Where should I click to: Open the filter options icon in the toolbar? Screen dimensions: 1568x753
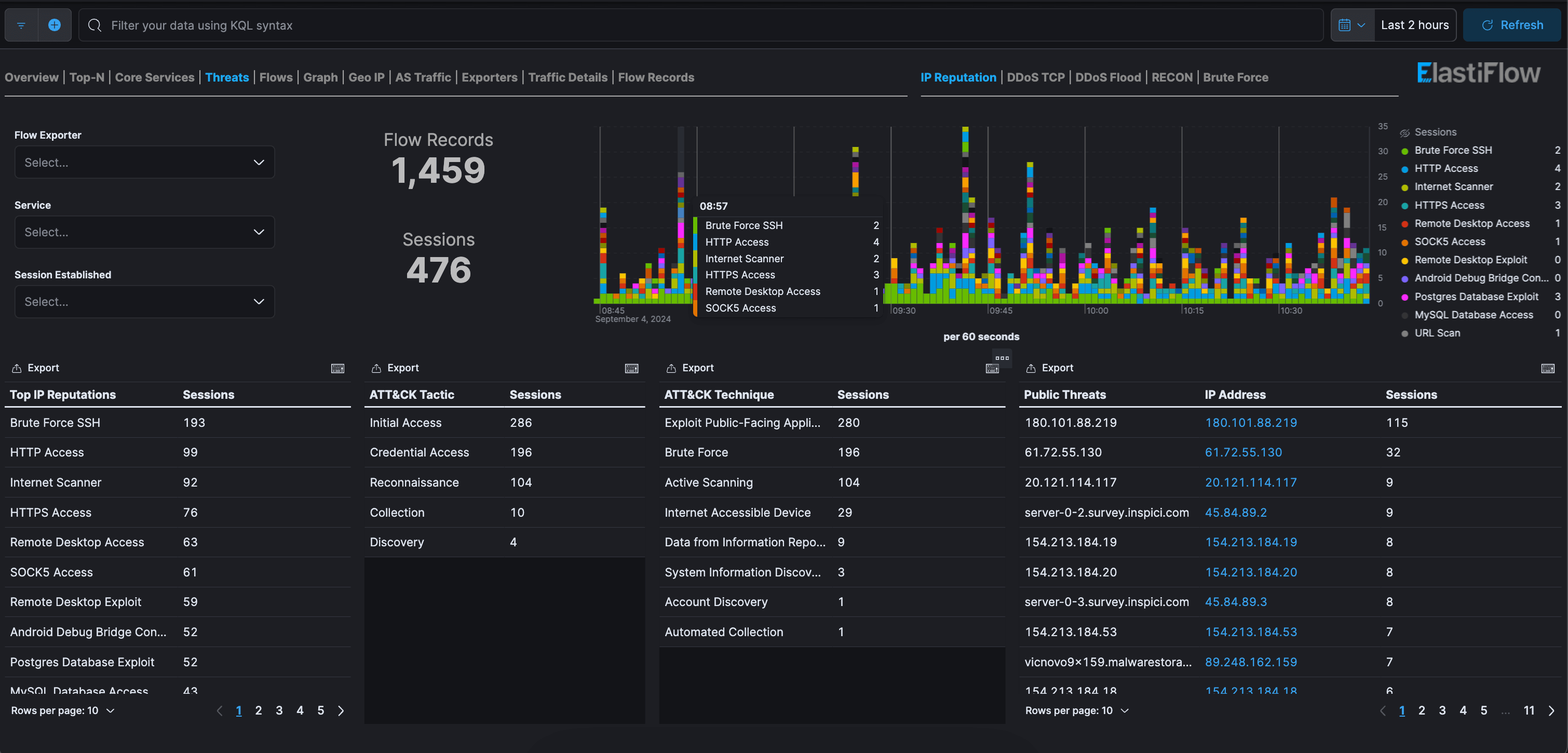pyautogui.click(x=20, y=25)
